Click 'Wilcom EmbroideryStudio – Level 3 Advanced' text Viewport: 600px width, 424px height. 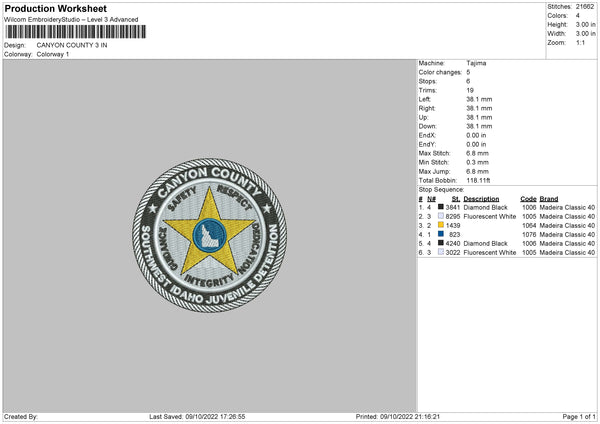(x=71, y=20)
